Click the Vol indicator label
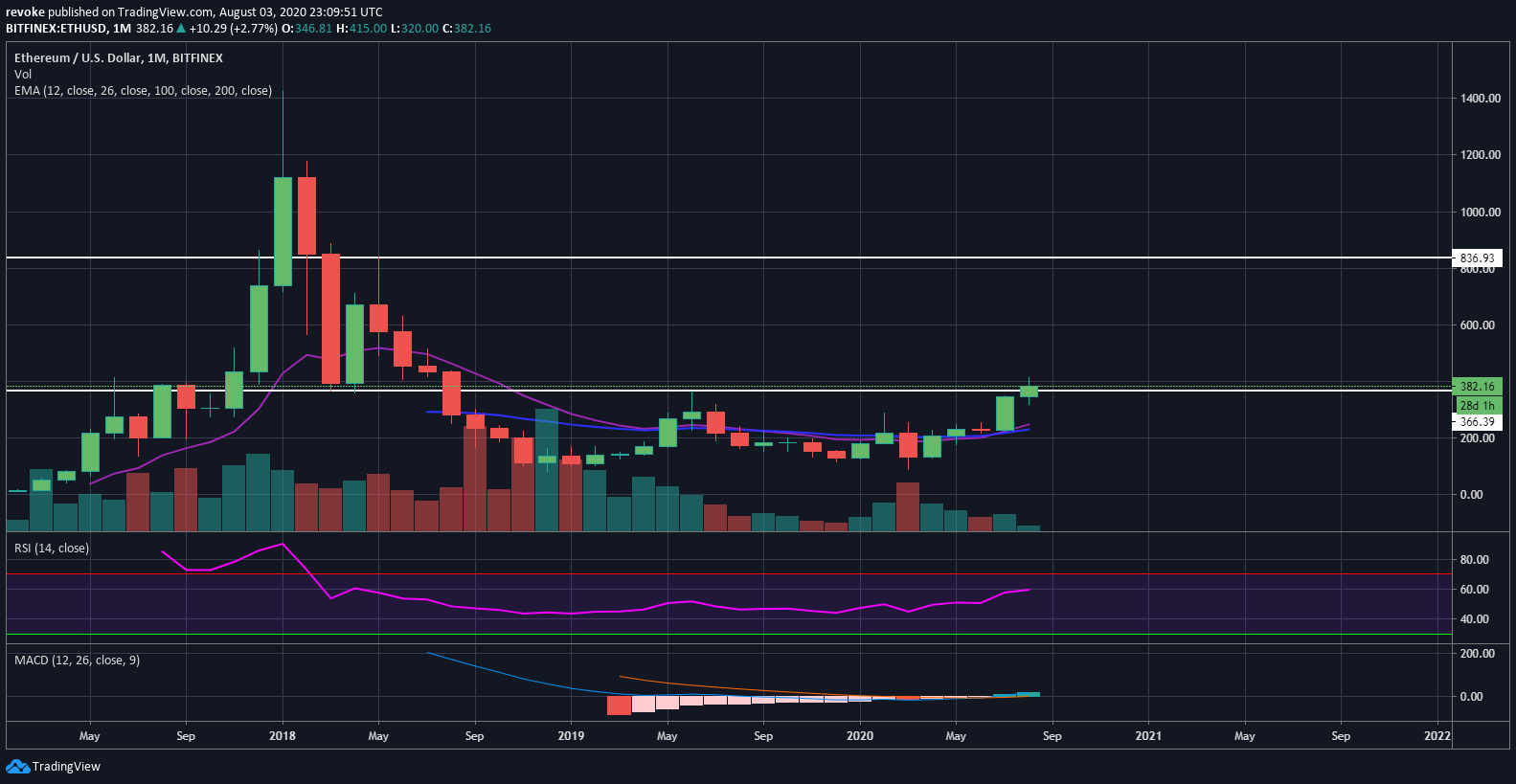 click(x=23, y=75)
